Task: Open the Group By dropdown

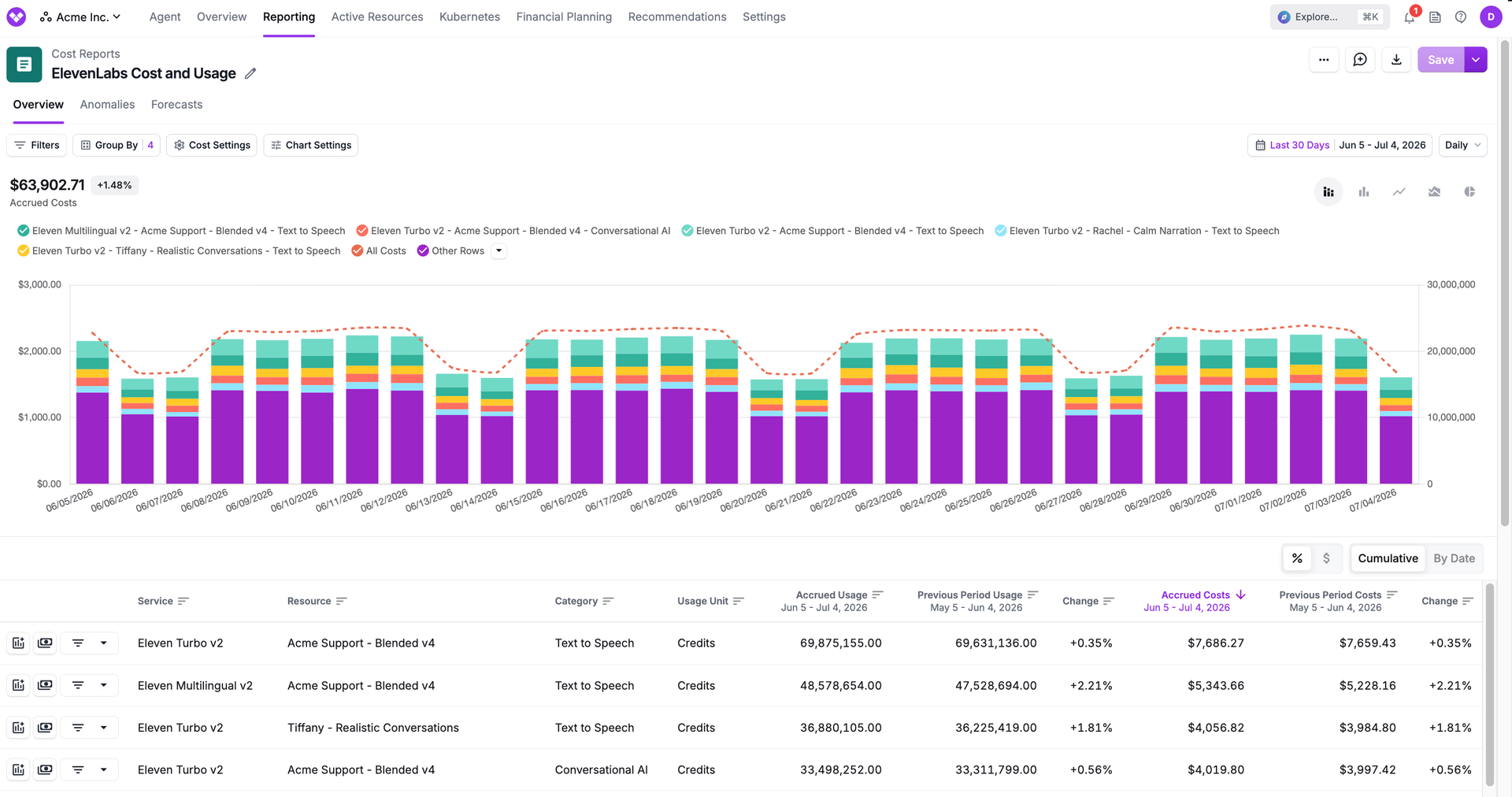Action: point(117,145)
